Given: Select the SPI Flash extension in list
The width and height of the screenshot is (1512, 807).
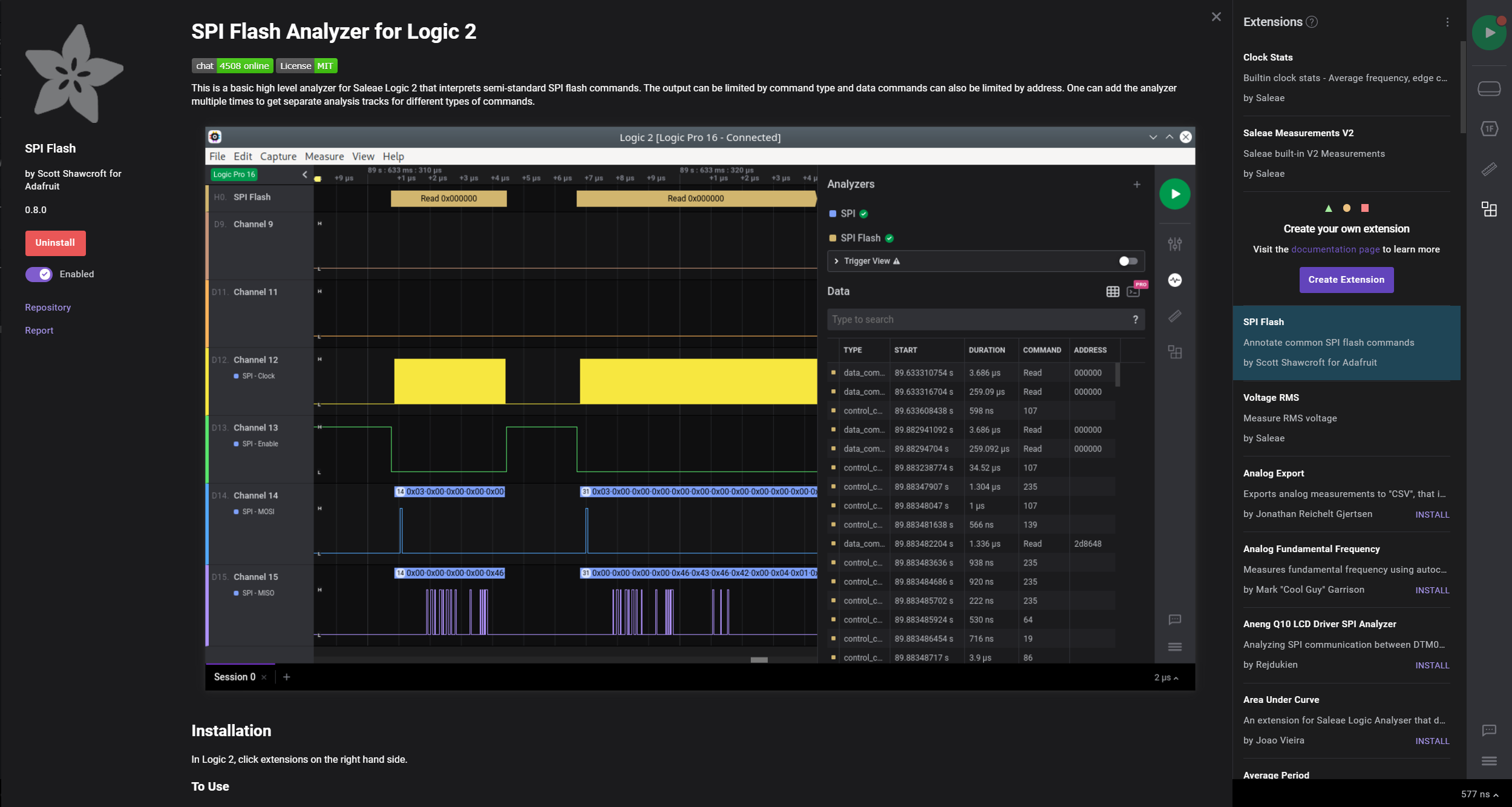Looking at the screenshot, I should pos(1346,342).
